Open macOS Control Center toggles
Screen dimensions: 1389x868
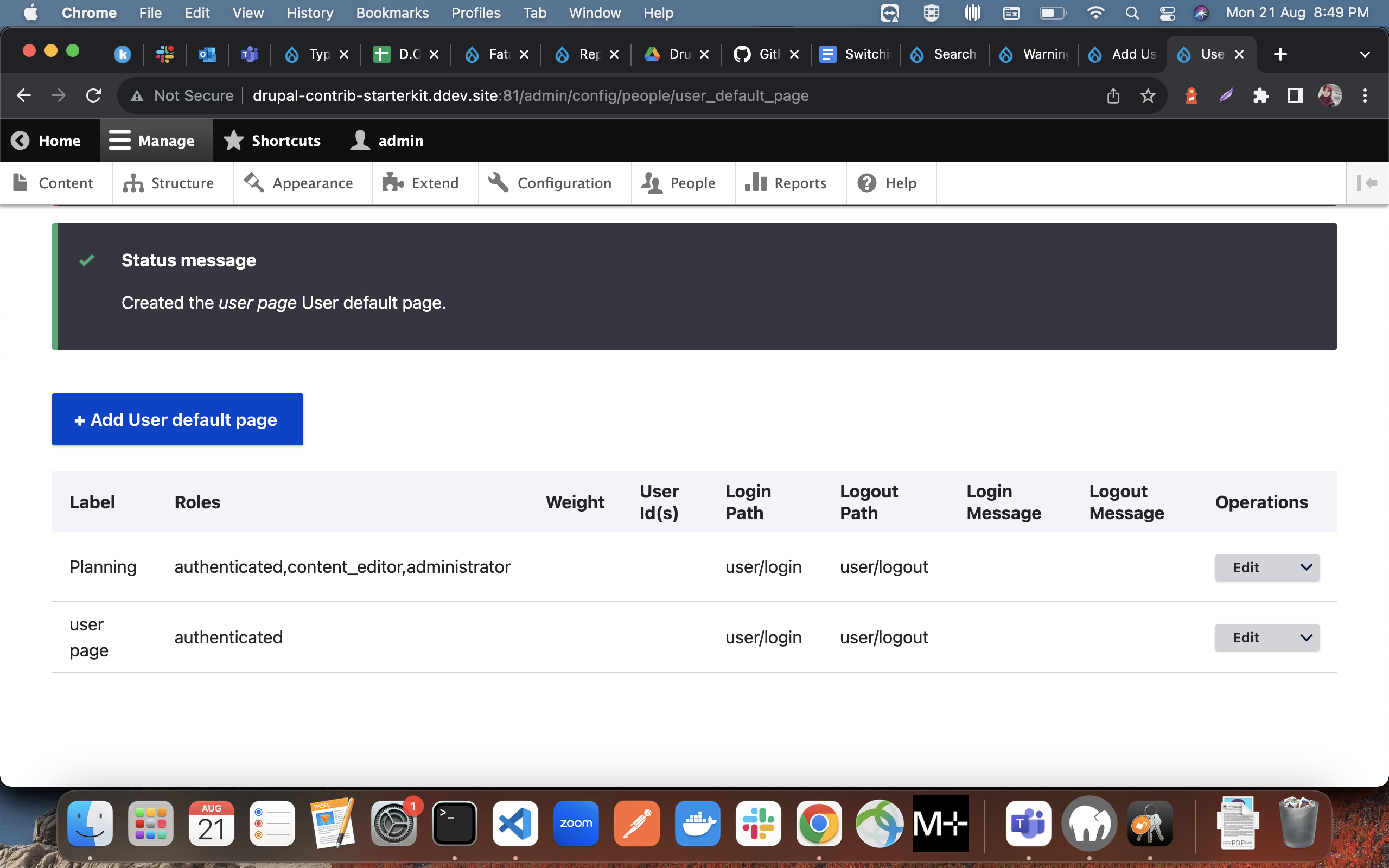pyautogui.click(x=1168, y=12)
